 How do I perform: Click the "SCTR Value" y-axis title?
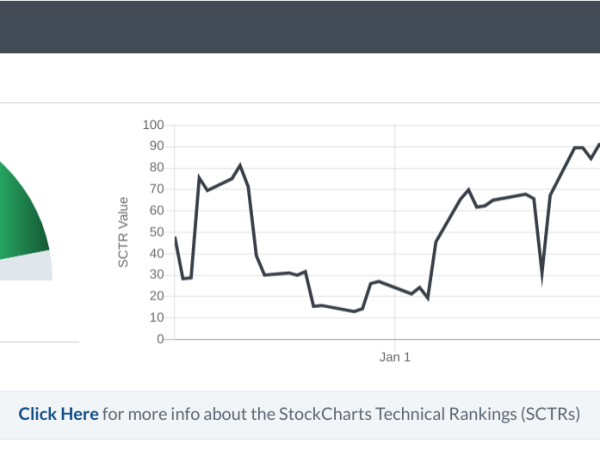click(x=124, y=232)
